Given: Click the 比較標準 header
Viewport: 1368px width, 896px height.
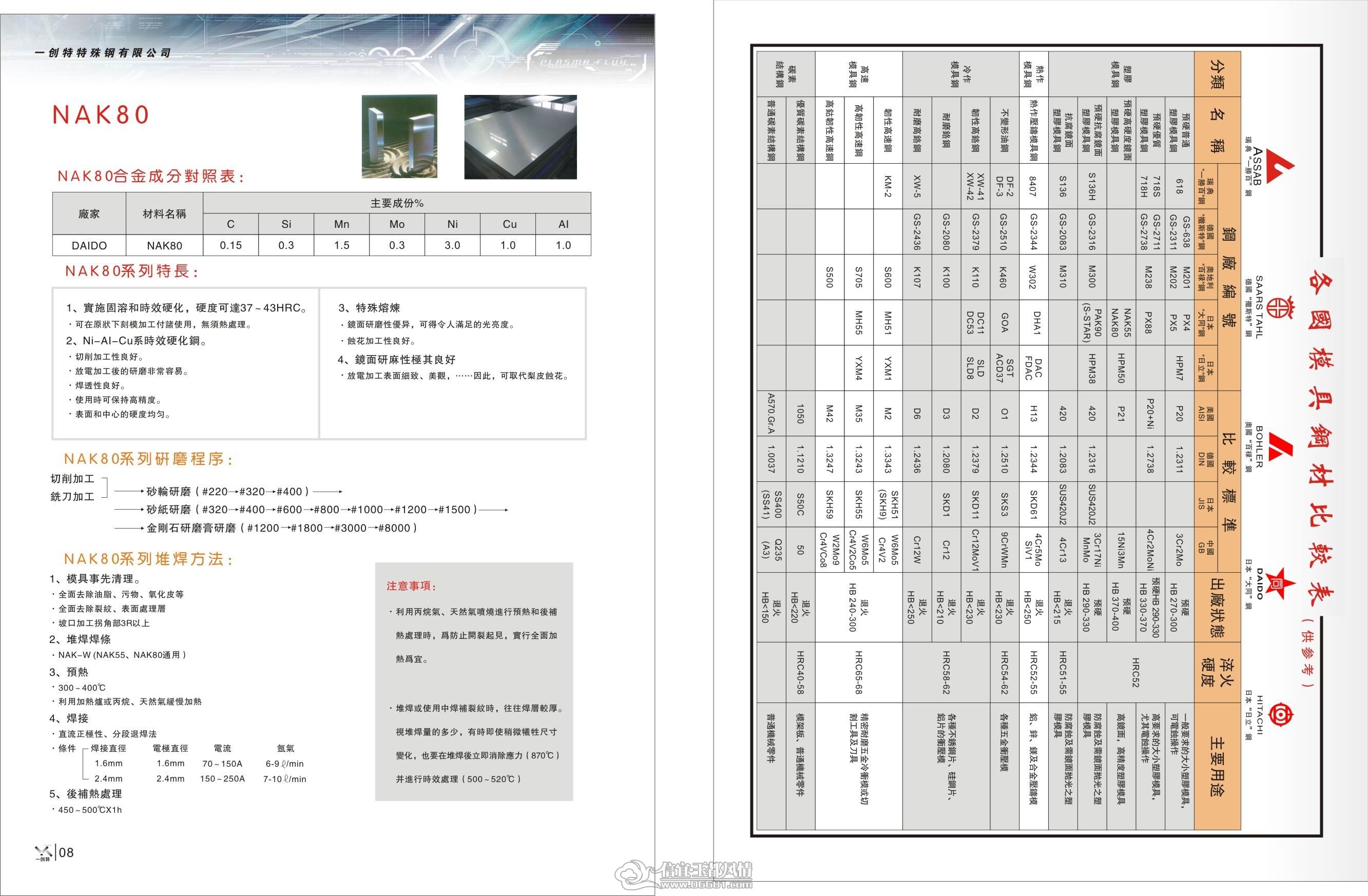Looking at the screenshot, I should tap(1228, 482).
